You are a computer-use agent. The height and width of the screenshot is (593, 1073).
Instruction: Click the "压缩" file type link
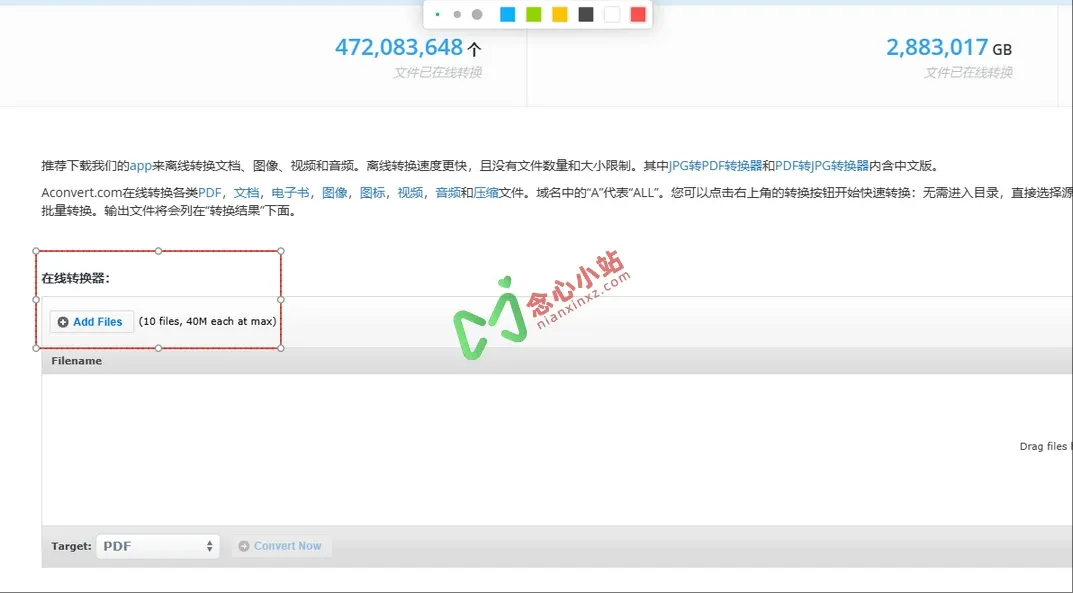point(487,192)
